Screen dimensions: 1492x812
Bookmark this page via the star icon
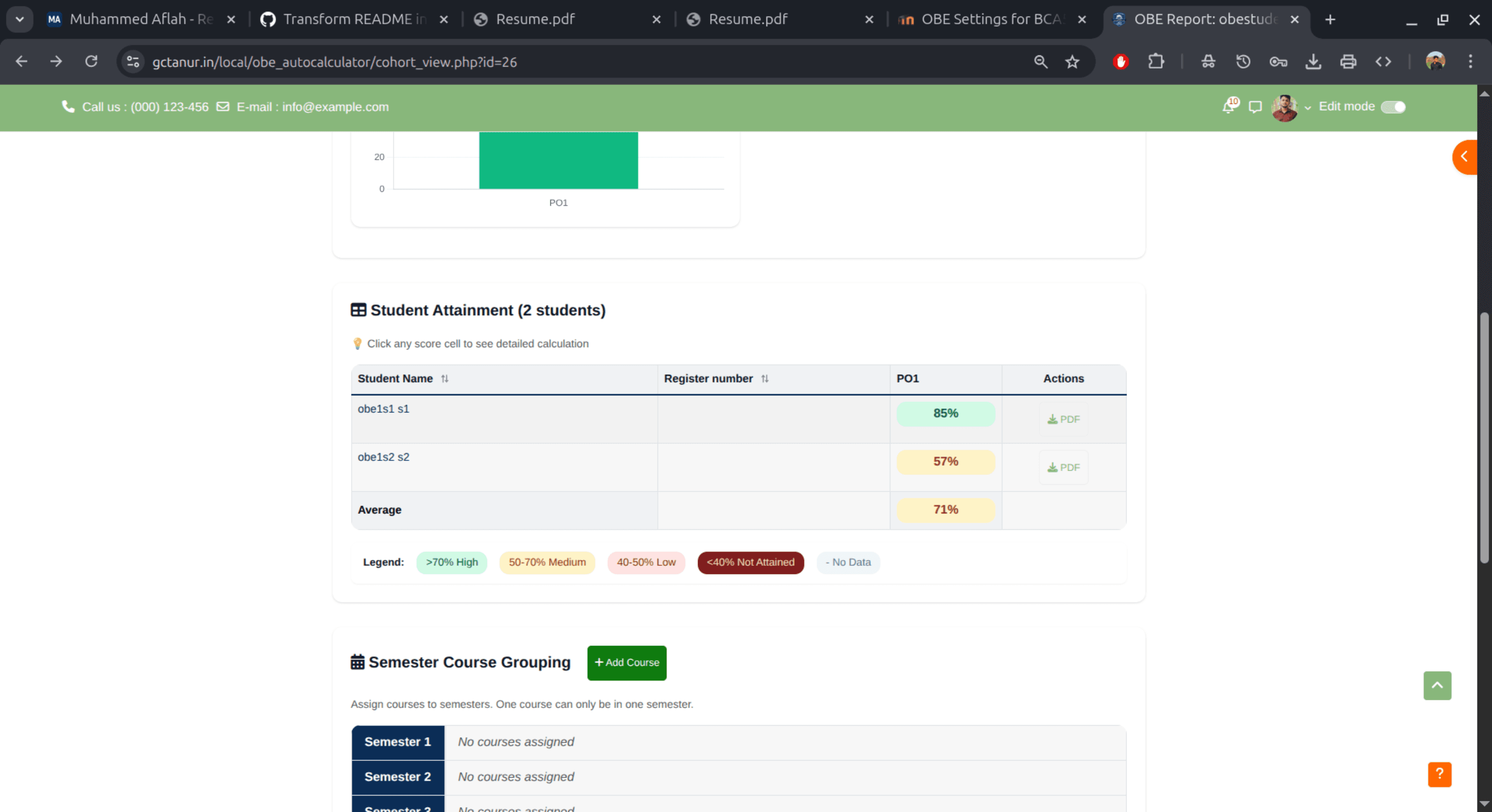click(x=1072, y=61)
